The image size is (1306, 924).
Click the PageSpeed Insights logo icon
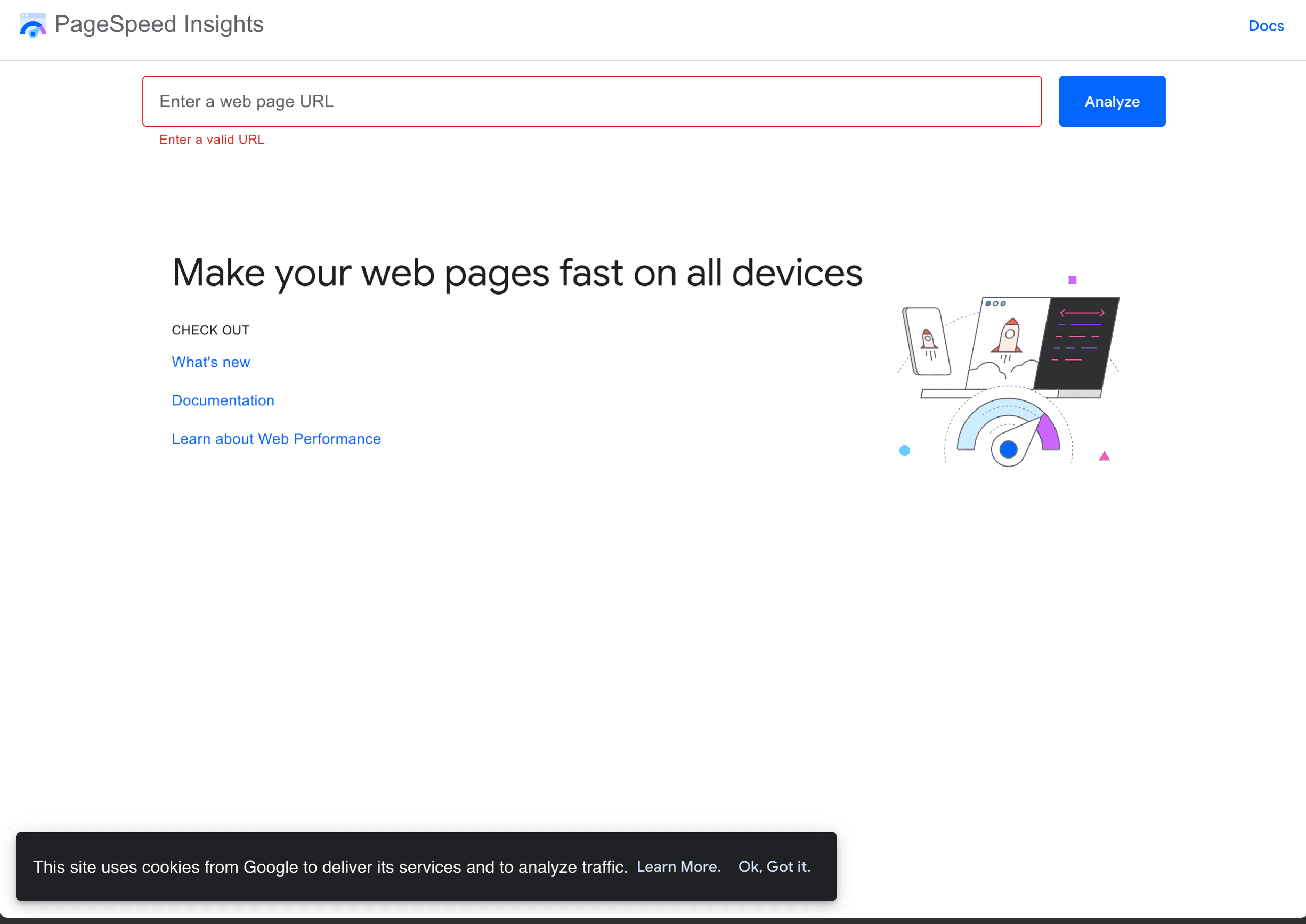point(33,25)
